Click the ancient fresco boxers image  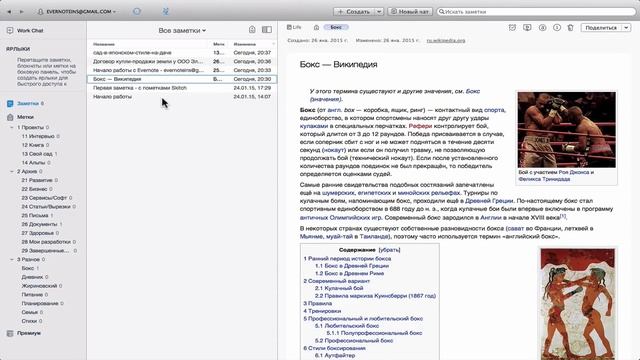[578, 304]
